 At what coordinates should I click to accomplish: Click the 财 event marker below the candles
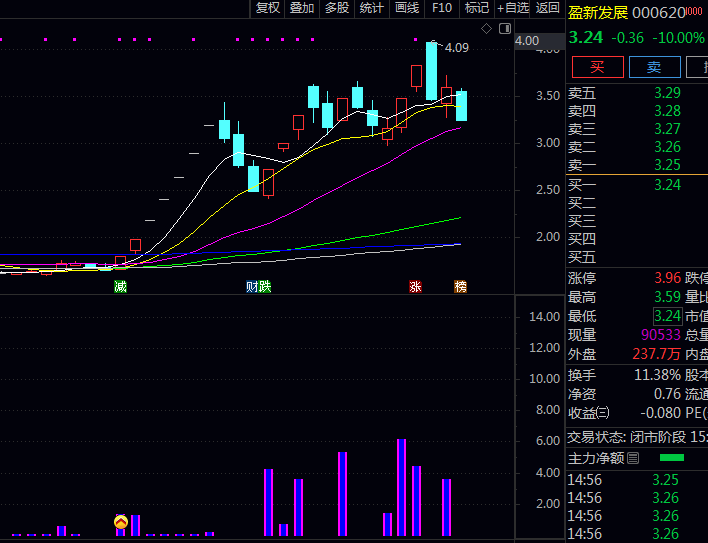252,287
